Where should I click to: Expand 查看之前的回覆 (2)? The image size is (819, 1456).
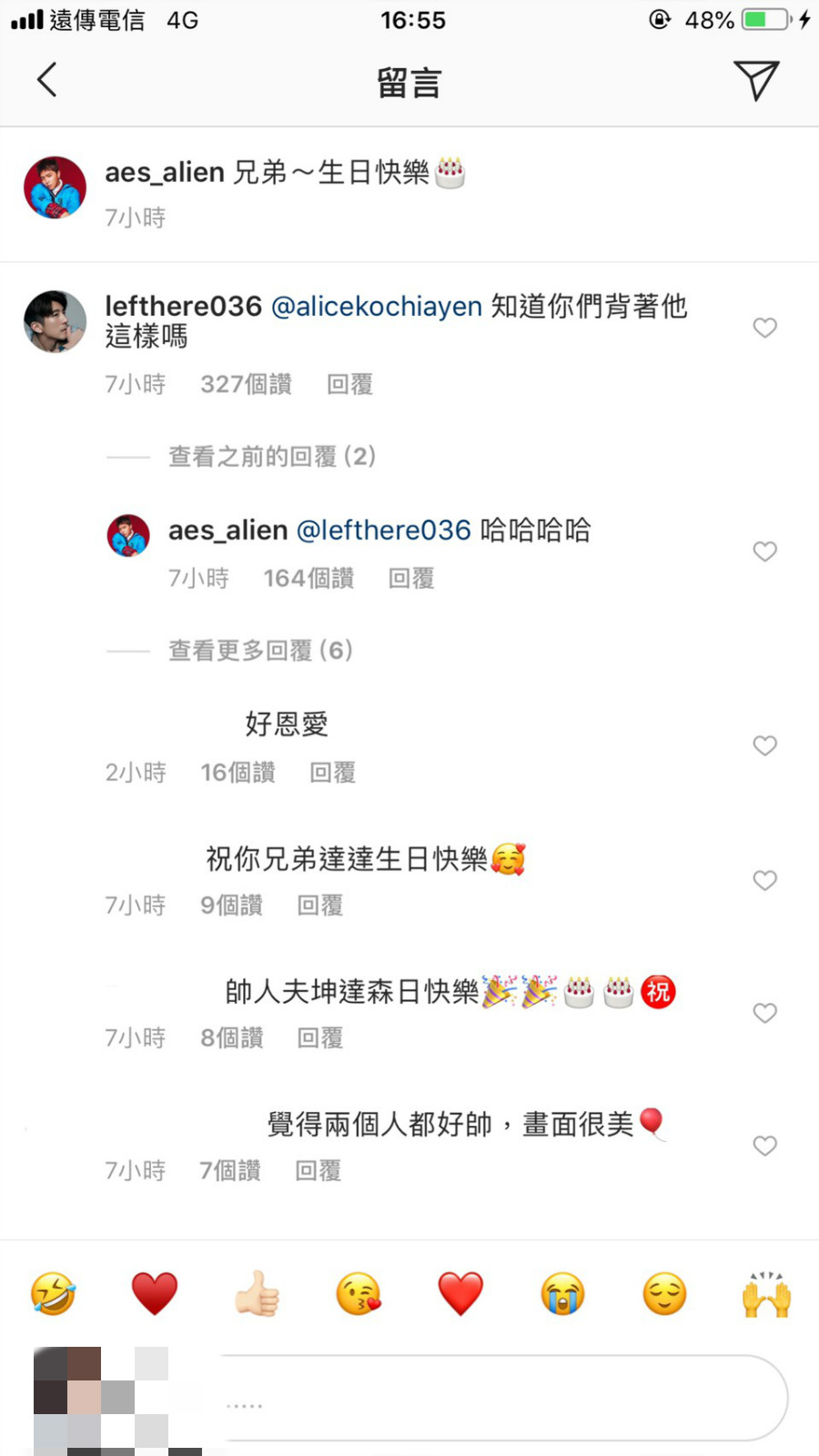click(x=271, y=456)
